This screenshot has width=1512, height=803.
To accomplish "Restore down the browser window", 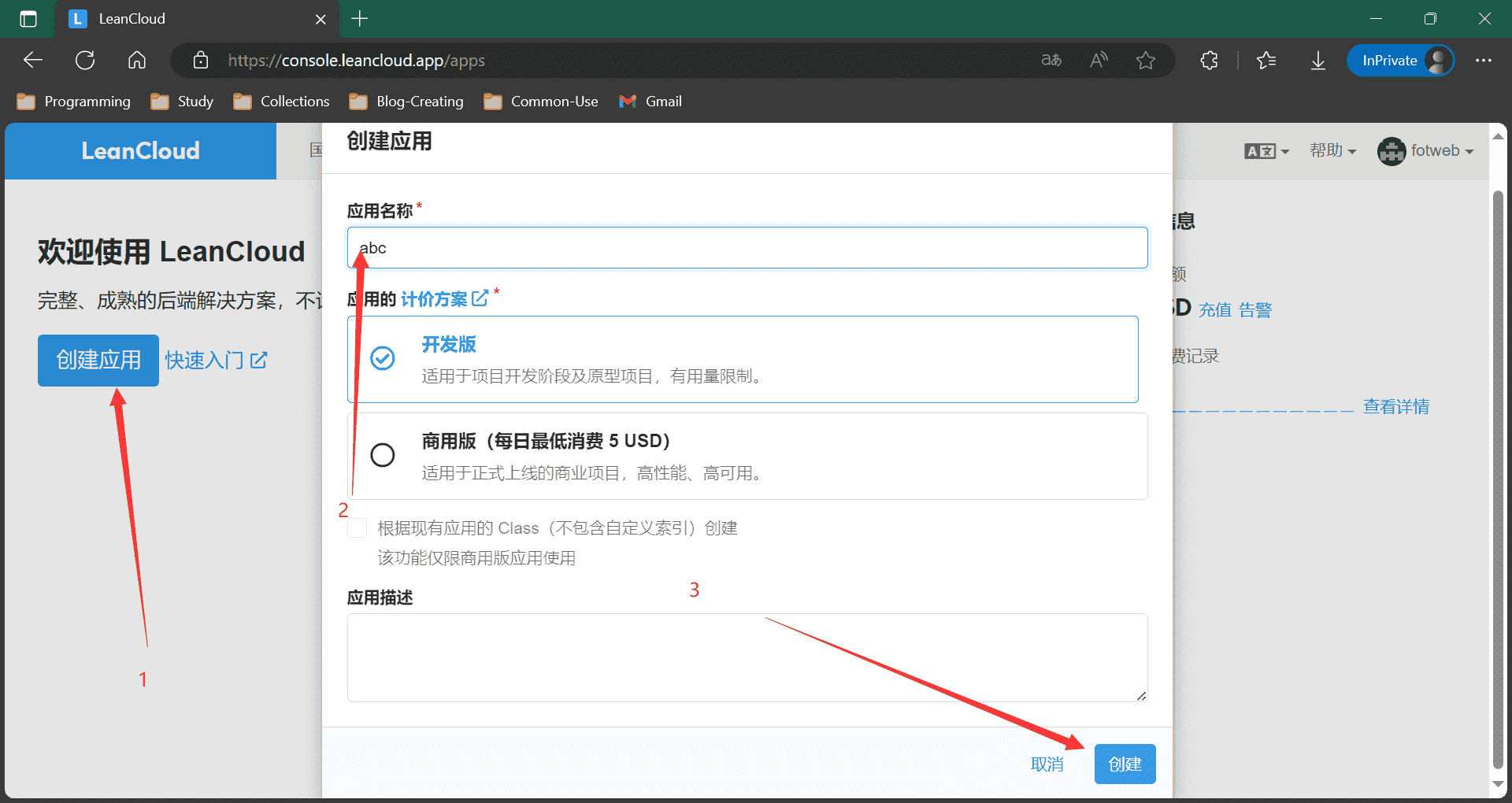I will point(1430,19).
